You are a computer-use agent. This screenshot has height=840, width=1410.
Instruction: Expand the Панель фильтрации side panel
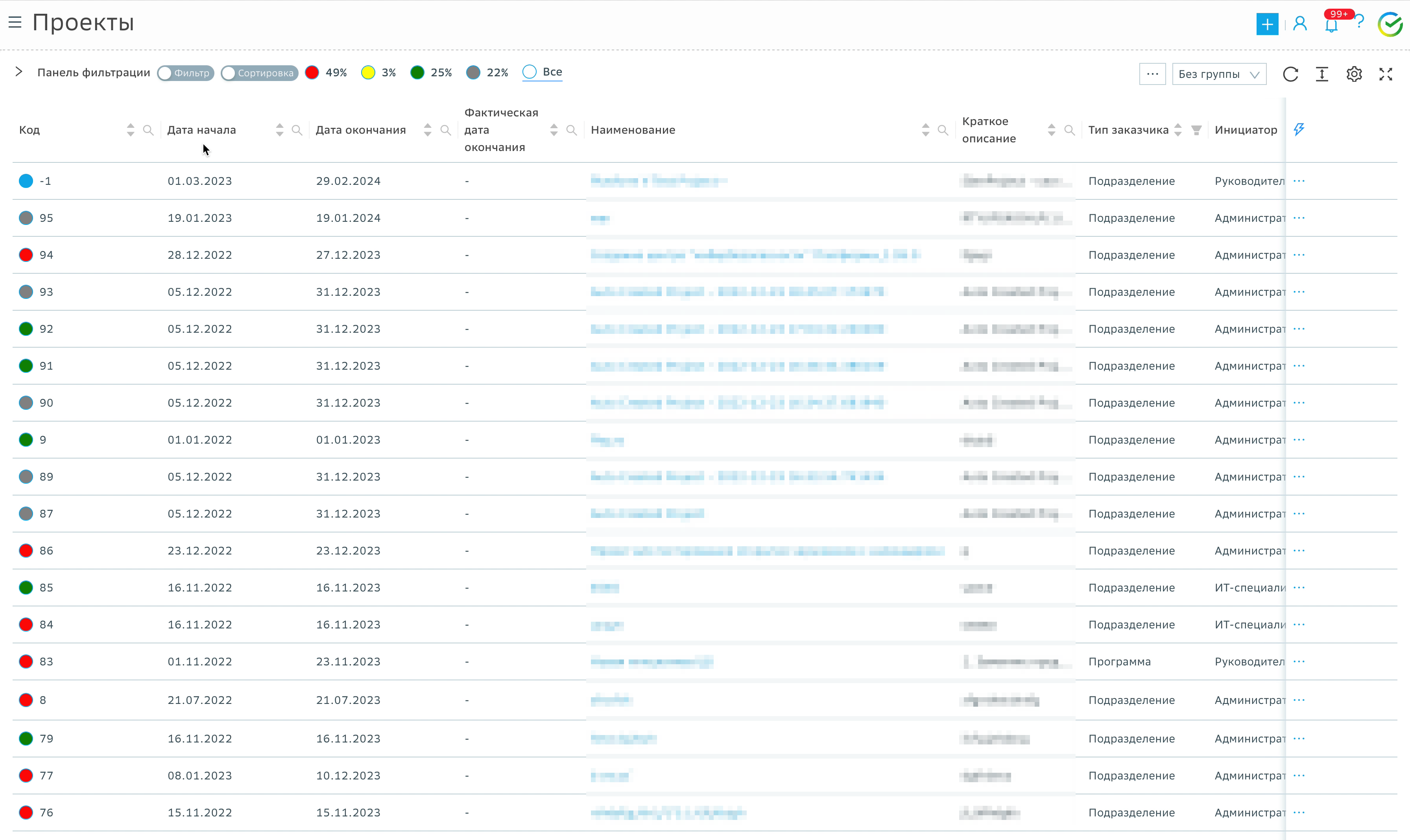tap(18, 72)
